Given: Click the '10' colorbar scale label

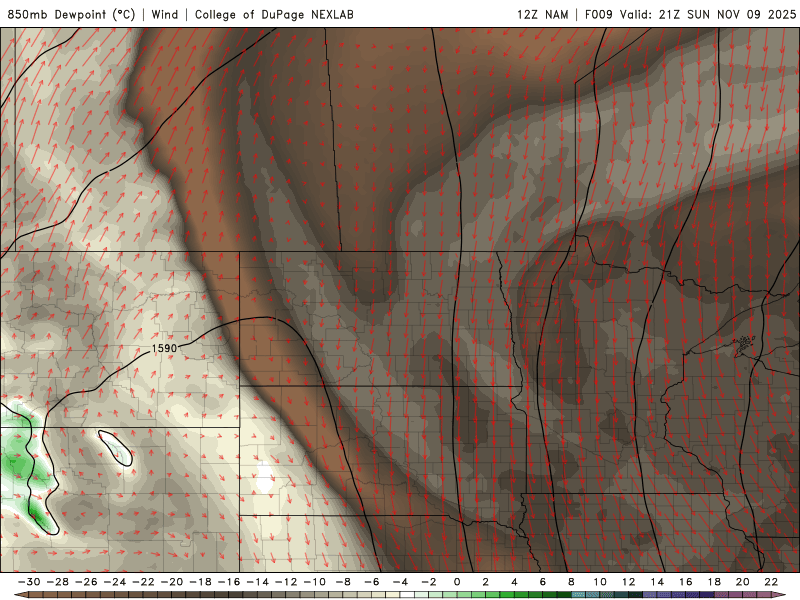Looking at the screenshot, I should pos(600,582).
